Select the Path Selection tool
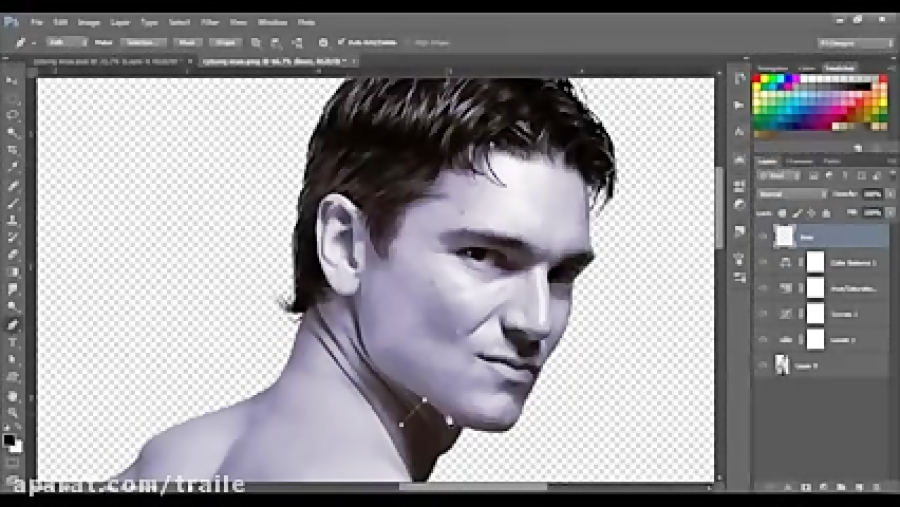Screen dimensions: 900x507 [12, 359]
